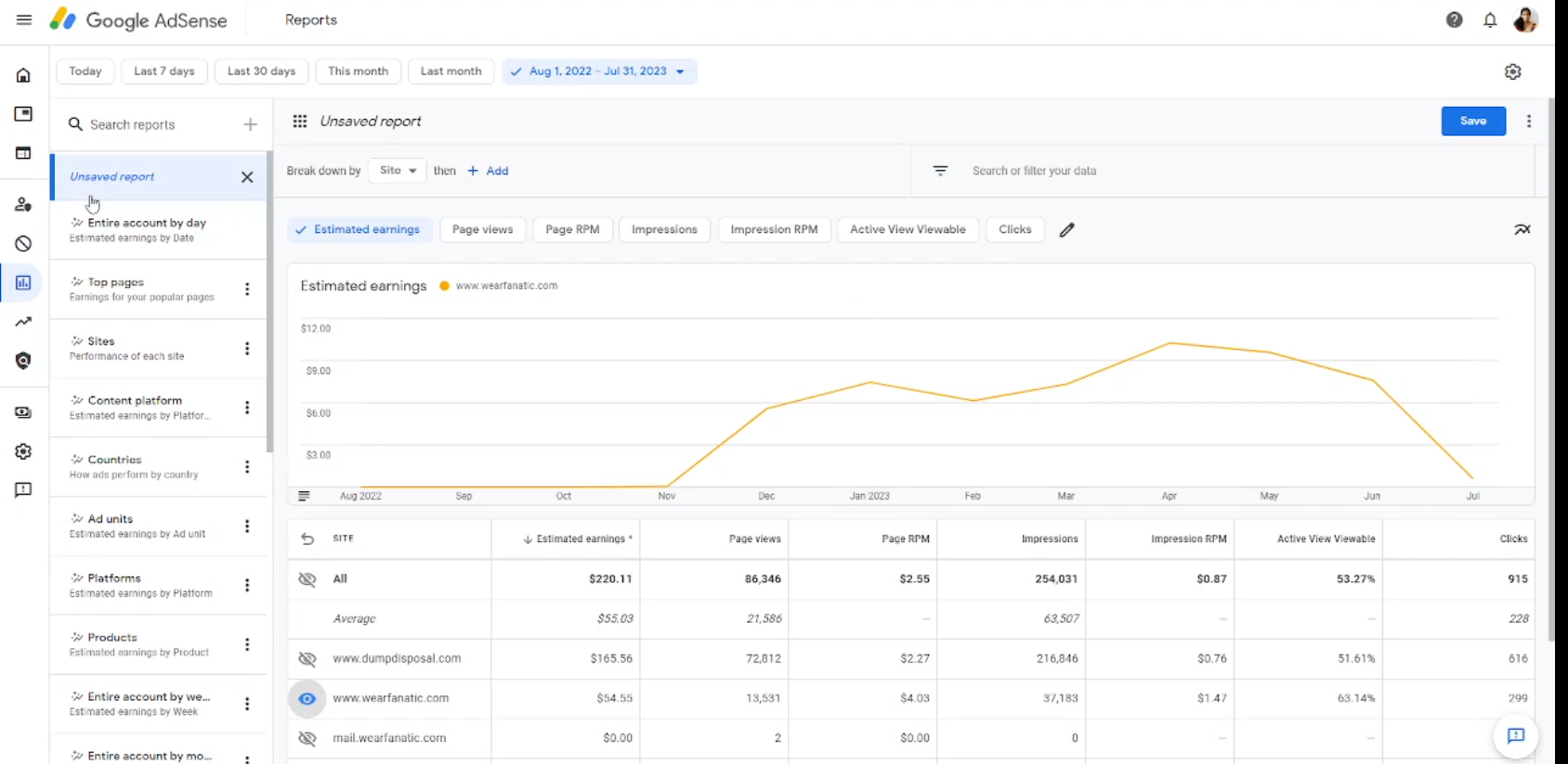1568x764 pixels.
Task: Click the reports list scrollbar
Action: click(269, 302)
